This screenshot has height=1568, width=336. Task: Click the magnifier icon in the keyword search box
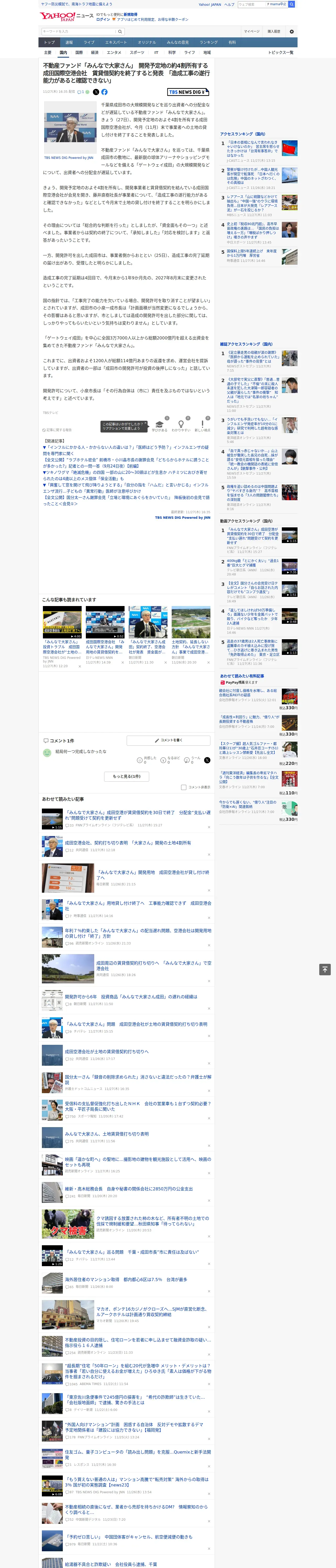pos(120,32)
